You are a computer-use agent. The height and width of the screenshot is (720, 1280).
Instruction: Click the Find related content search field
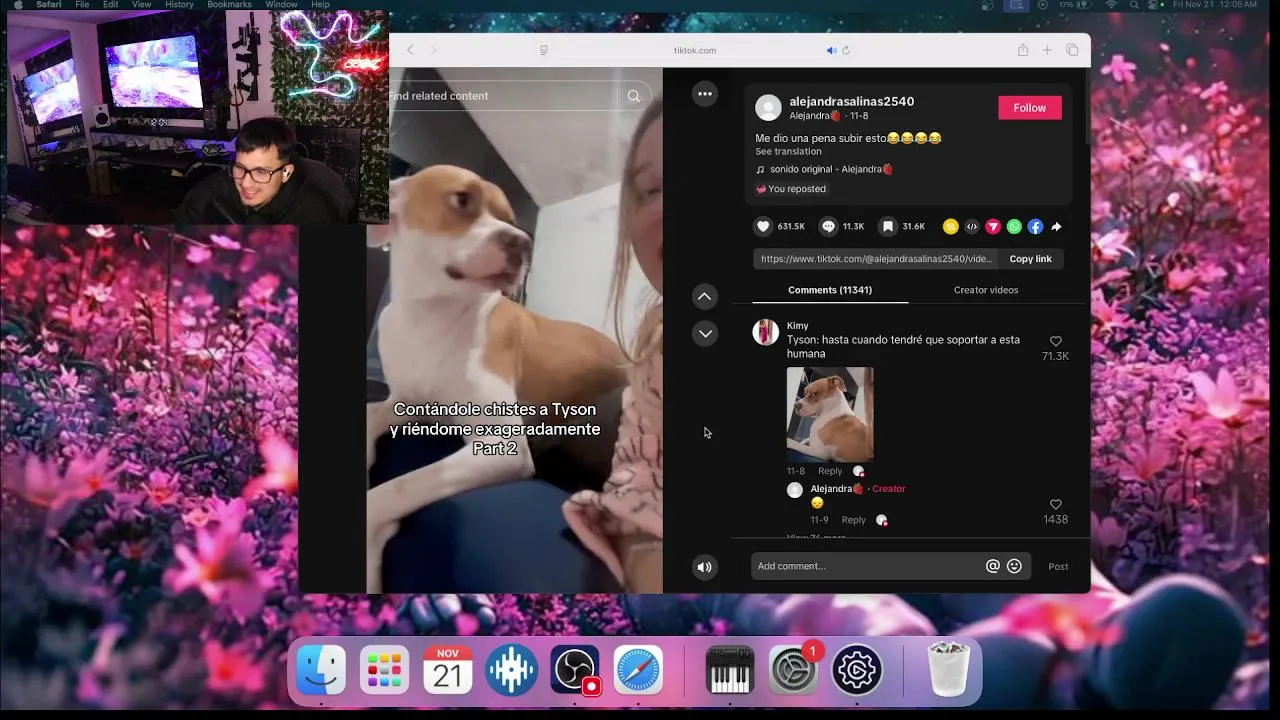point(500,96)
